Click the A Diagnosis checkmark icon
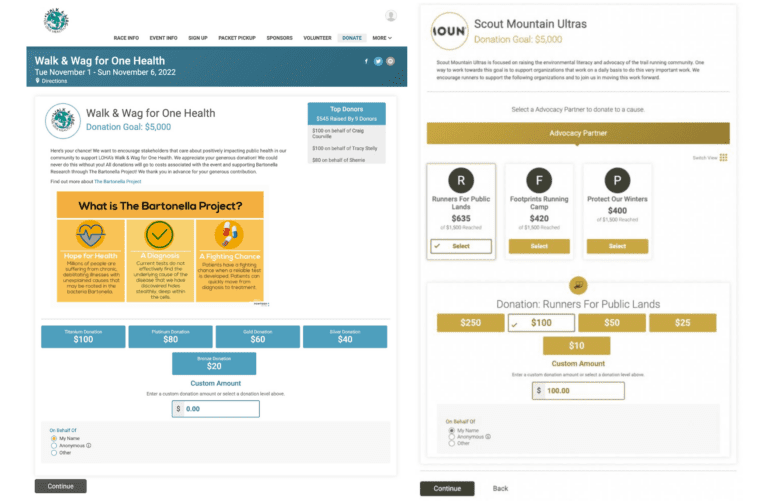This screenshot has height=501, width=768. (x=159, y=235)
